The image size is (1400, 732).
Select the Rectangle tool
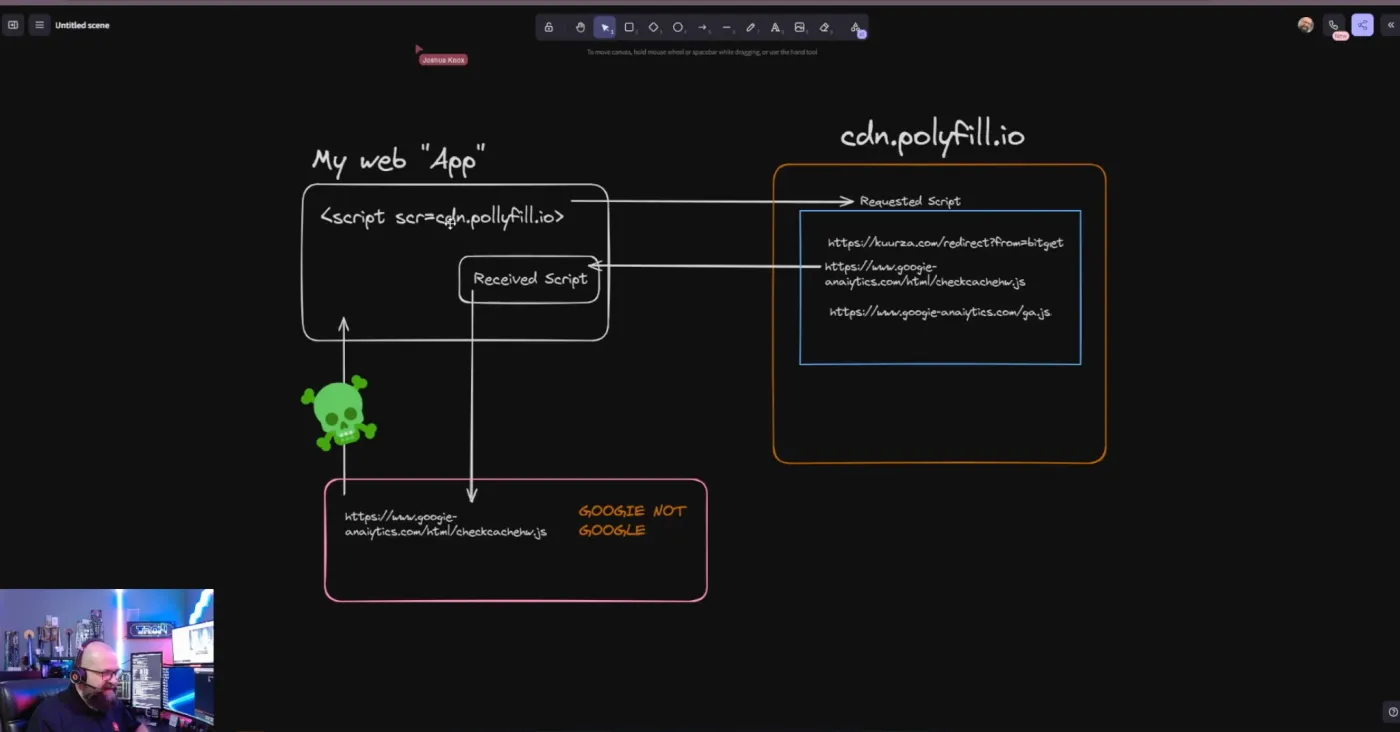tap(629, 27)
